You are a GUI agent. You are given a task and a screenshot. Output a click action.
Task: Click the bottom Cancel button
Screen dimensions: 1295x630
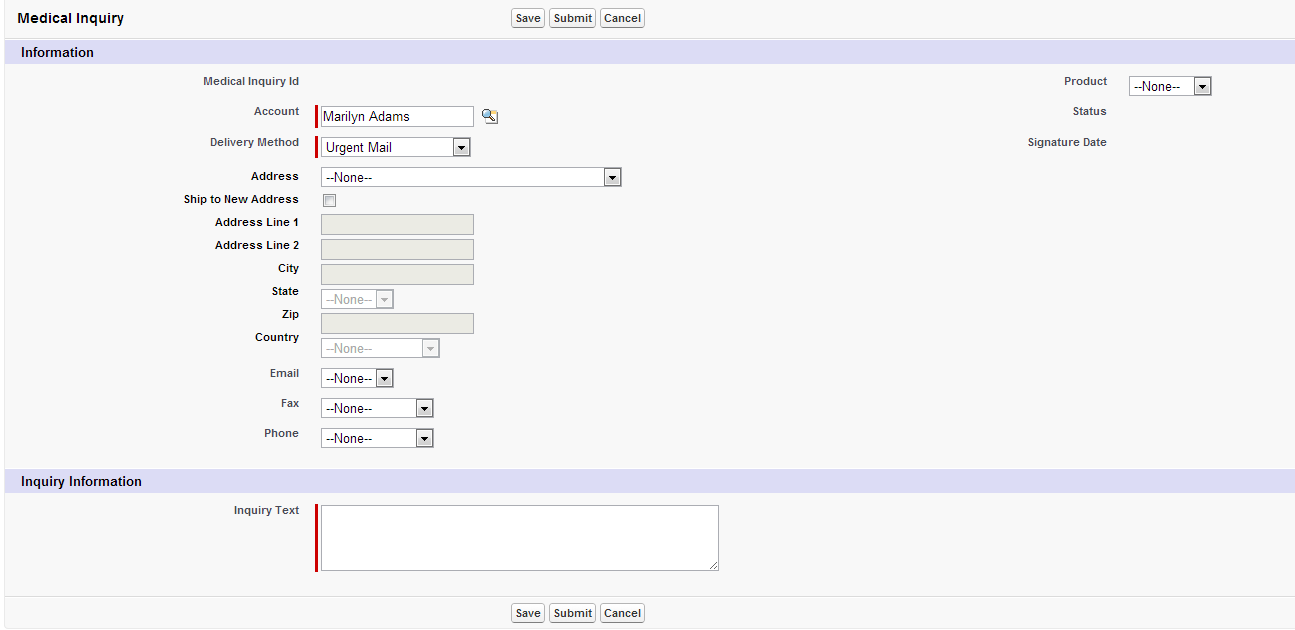pos(622,613)
